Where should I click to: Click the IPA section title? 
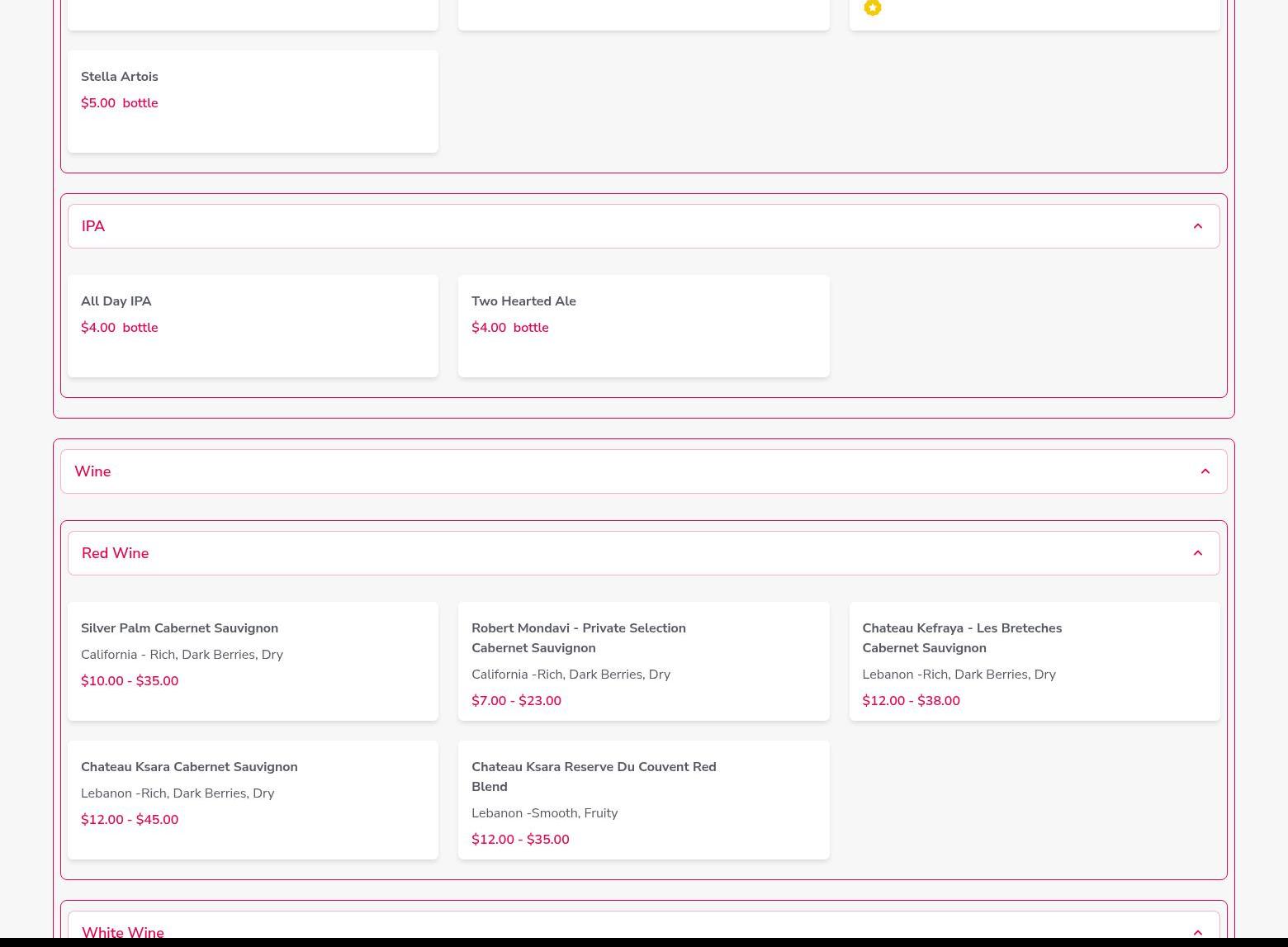(93, 226)
